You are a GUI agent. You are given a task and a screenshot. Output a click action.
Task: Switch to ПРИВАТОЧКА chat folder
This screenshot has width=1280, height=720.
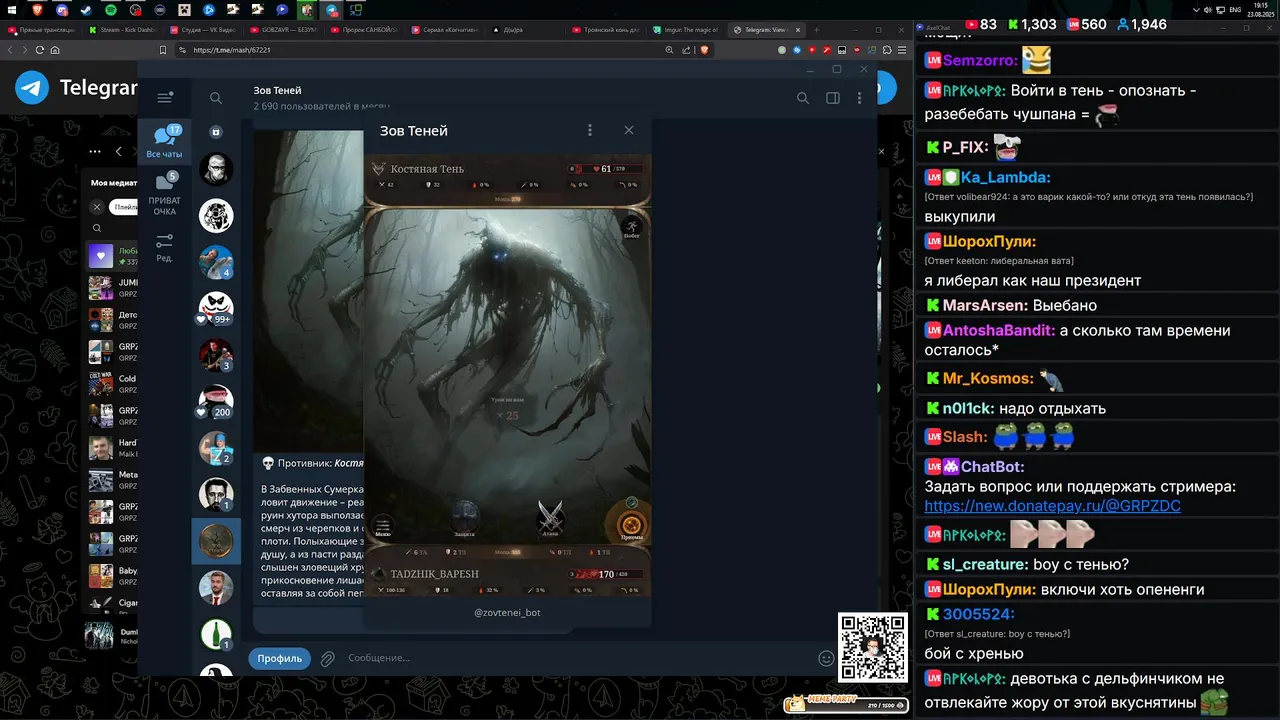point(165,194)
